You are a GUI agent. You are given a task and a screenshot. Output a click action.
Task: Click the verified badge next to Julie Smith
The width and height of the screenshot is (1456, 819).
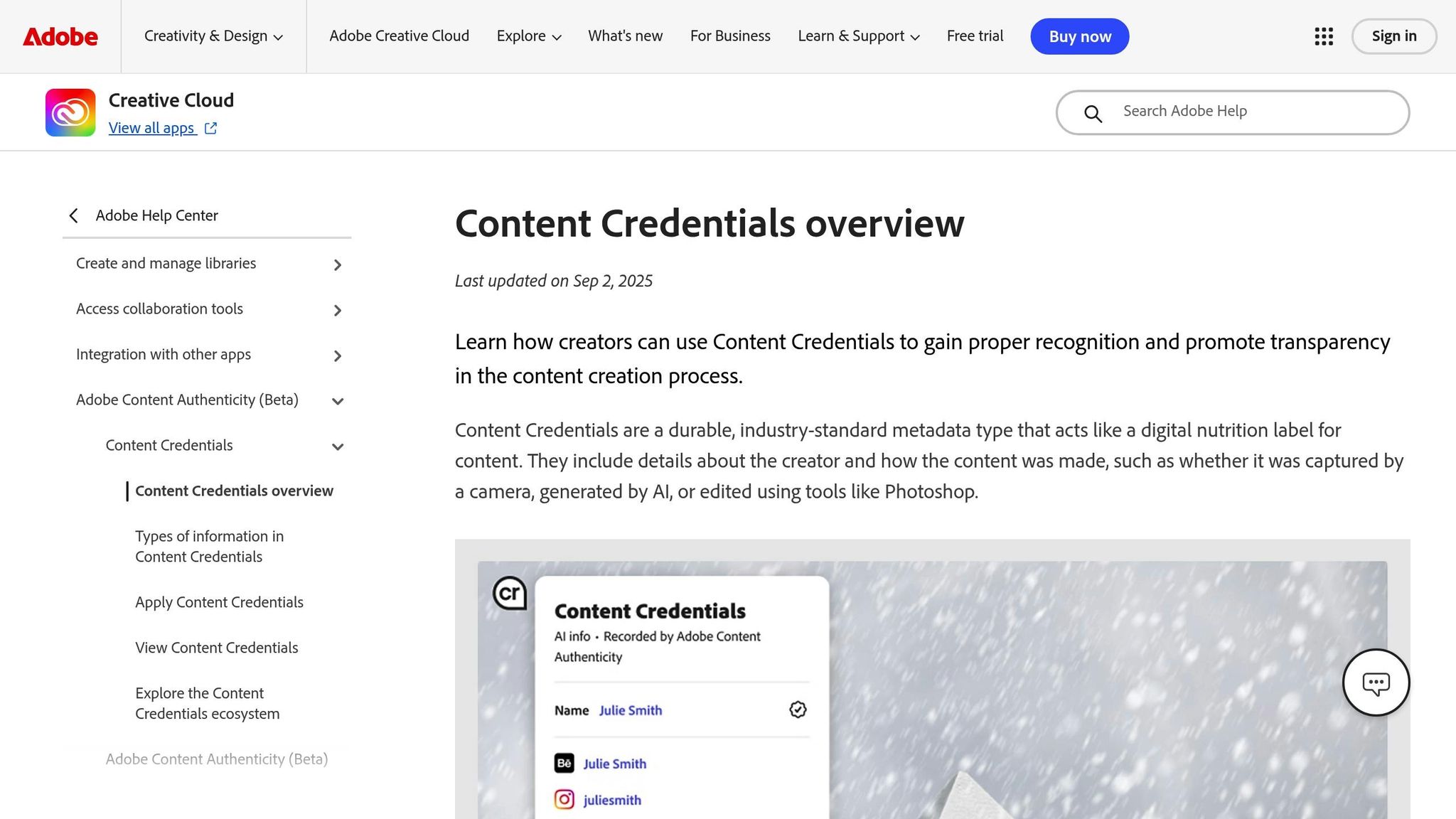coord(796,710)
